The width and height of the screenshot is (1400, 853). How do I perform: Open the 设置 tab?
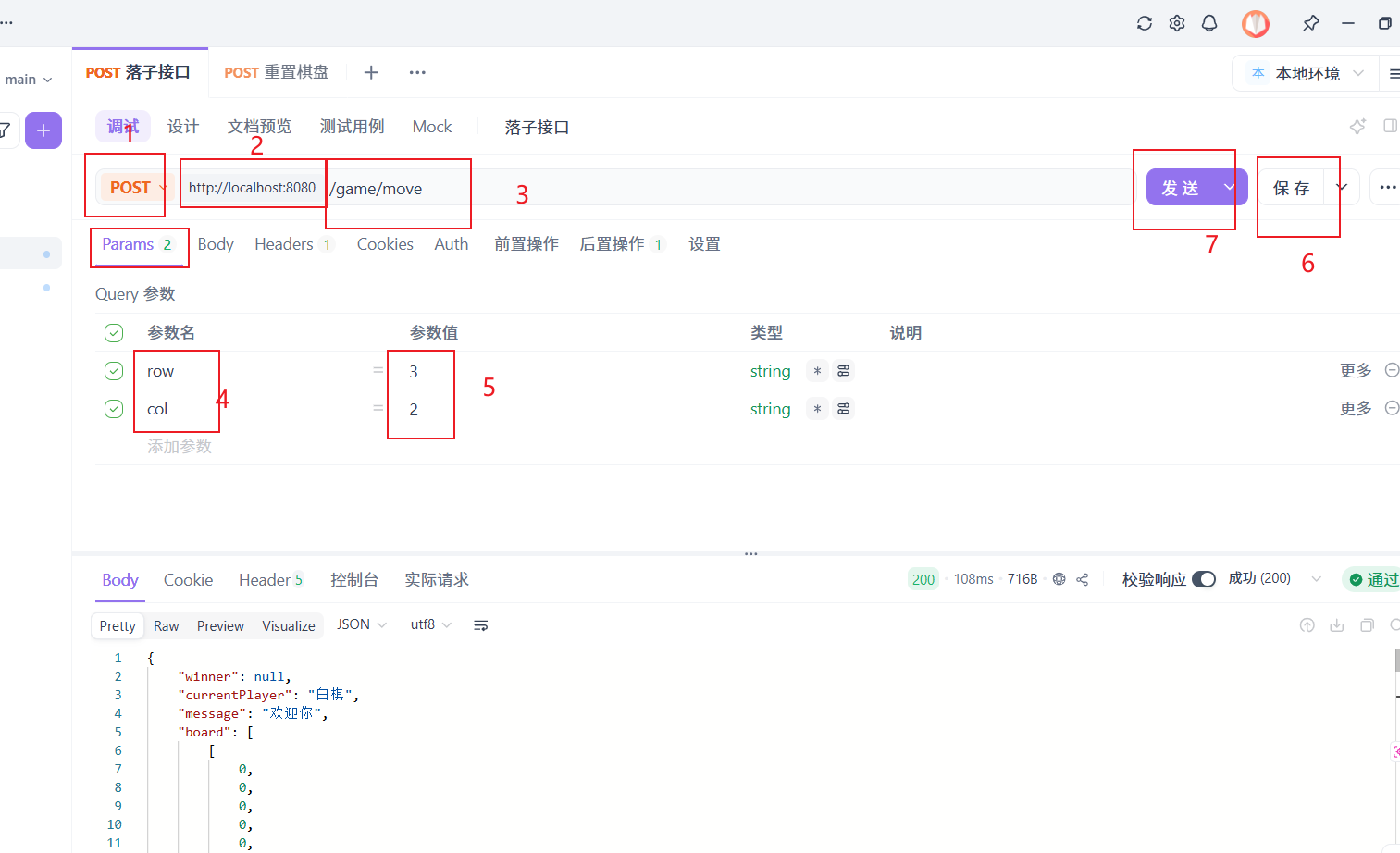pyautogui.click(x=704, y=244)
